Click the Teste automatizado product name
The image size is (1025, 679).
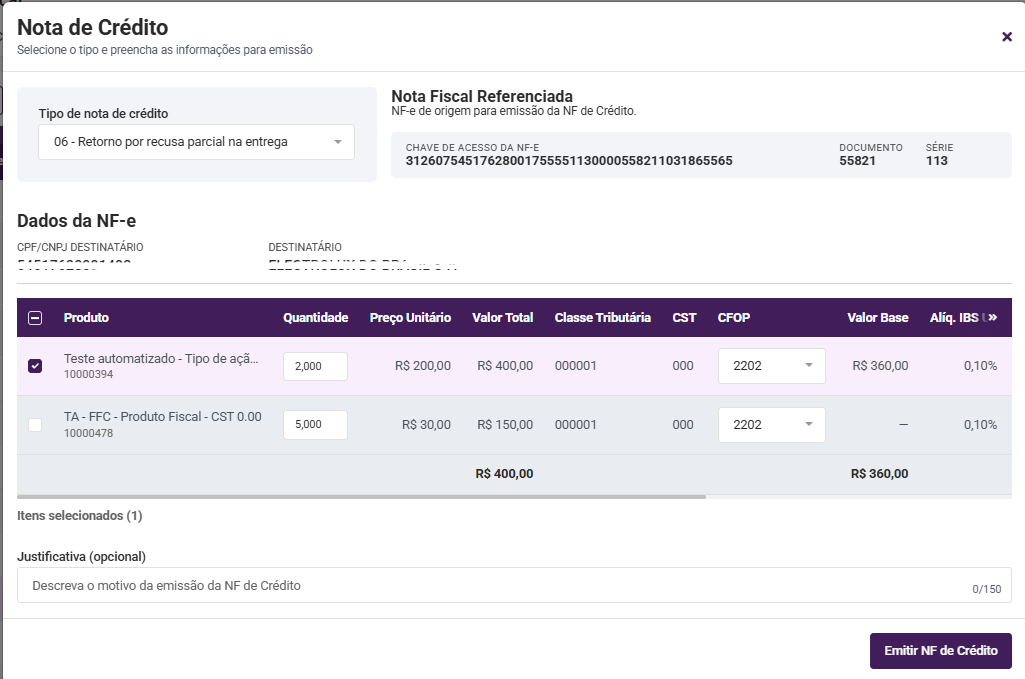(x=161, y=358)
